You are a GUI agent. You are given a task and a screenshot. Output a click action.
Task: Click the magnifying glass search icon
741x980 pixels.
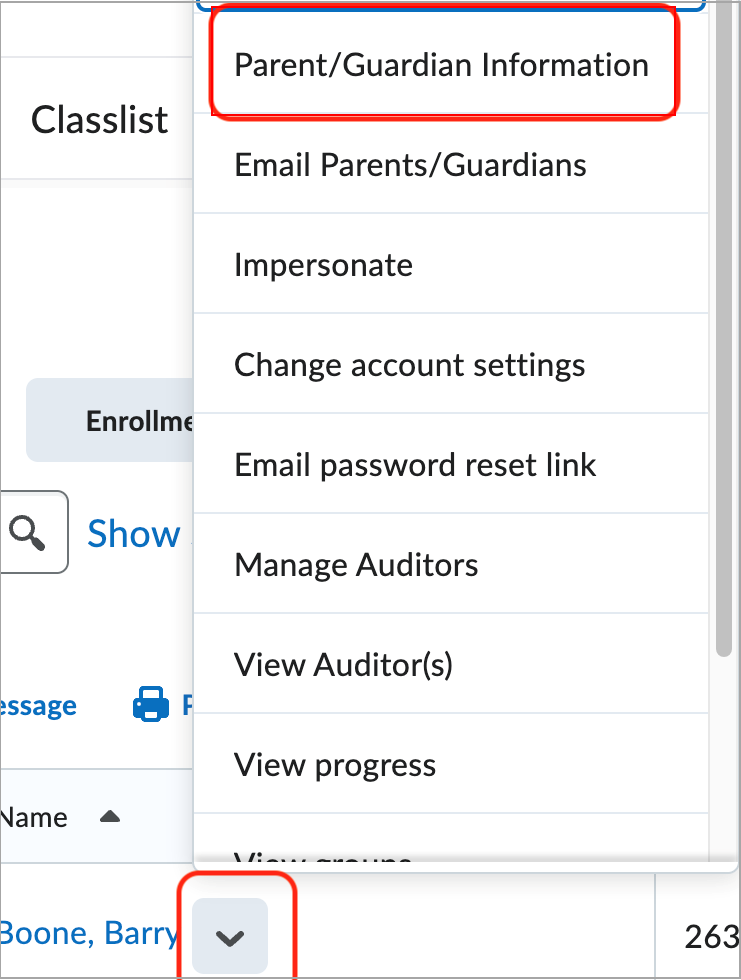pos(28,532)
